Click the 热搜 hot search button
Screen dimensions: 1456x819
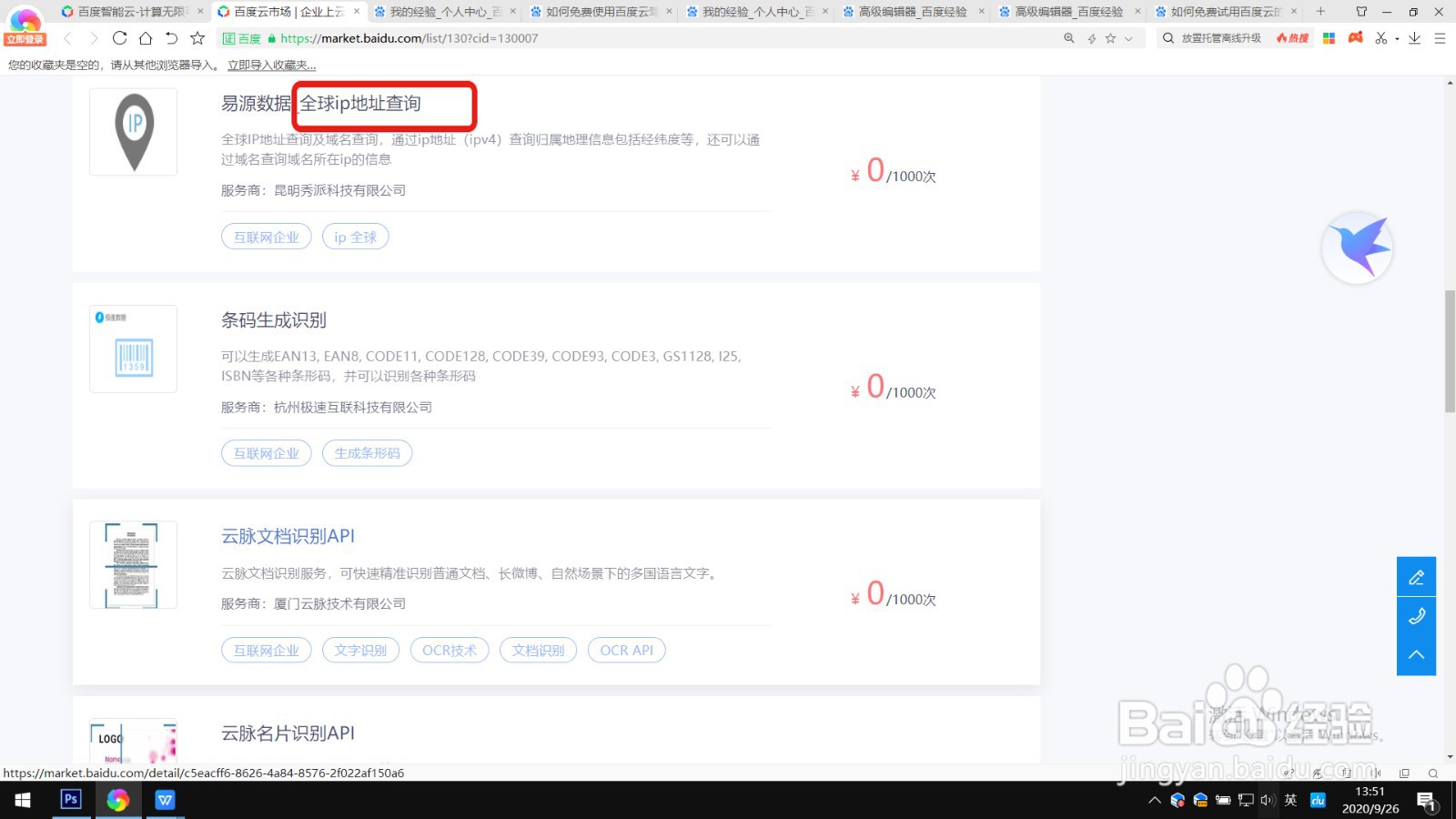(x=1292, y=38)
